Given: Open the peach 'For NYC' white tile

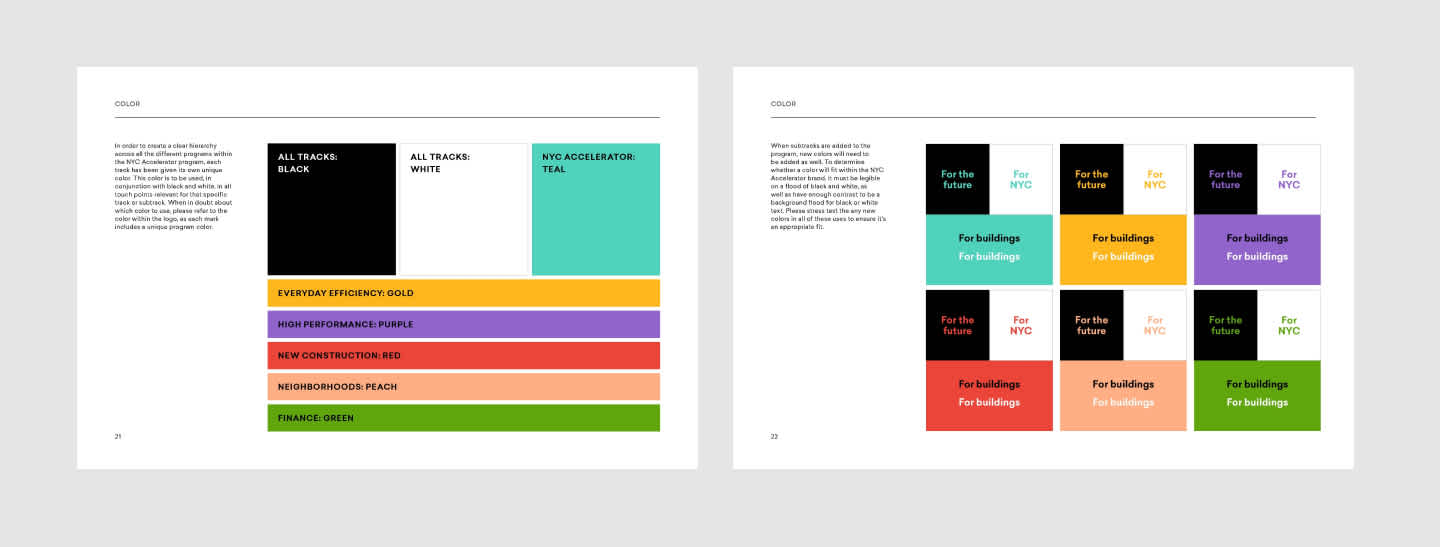Looking at the screenshot, I should point(1155,325).
